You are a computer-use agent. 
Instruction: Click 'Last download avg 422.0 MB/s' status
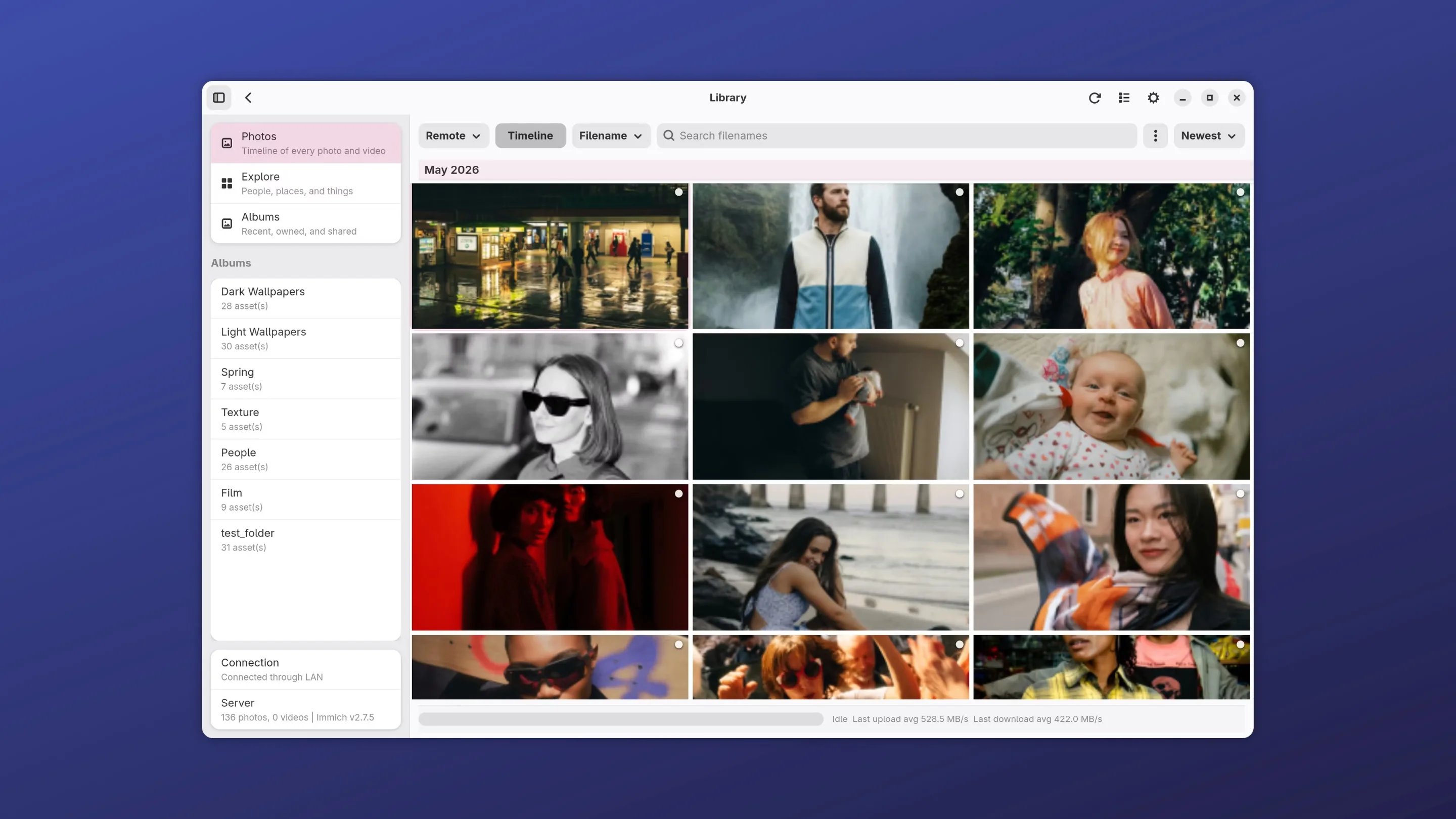(x=1037, y=719)
